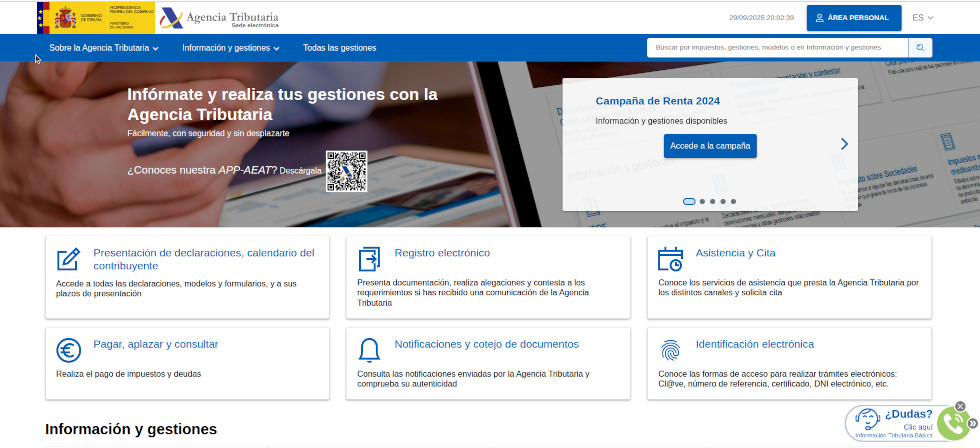The height and width of the screenshot is (448, 980).
Task: Expand the Información y gestiones dropdown
Action: coord(230,48)
